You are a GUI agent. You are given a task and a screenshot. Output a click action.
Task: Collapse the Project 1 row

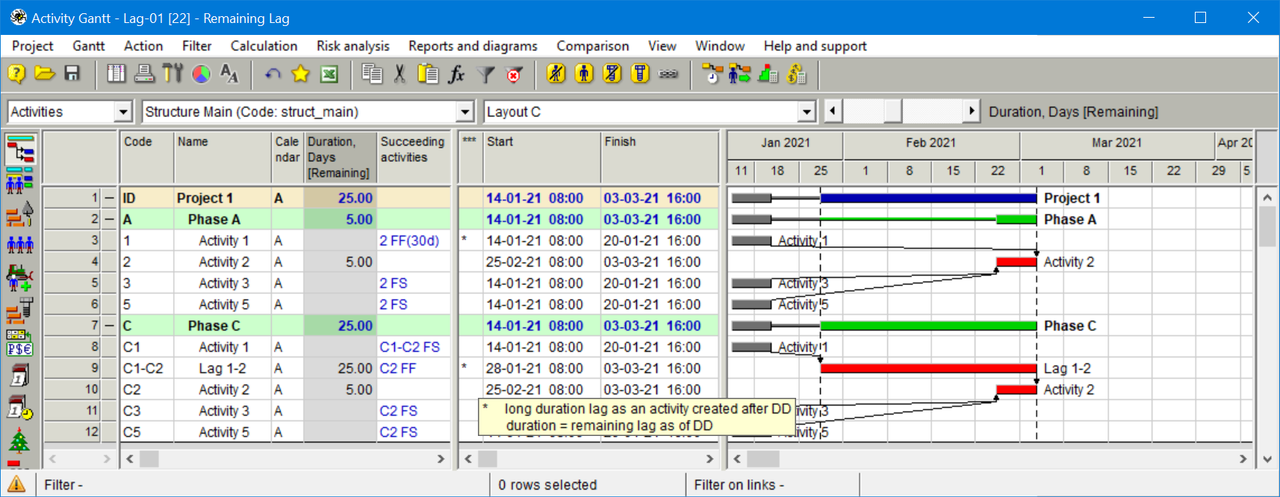pyautogui.click(x=110, y=198)
